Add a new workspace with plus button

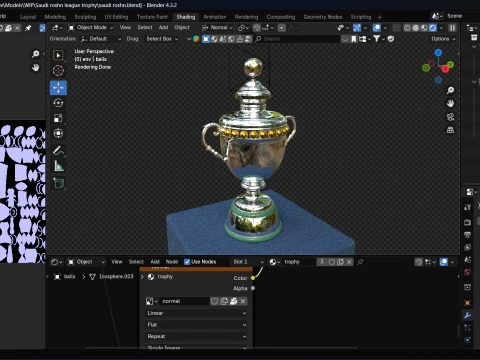click(x=380, y=17)
